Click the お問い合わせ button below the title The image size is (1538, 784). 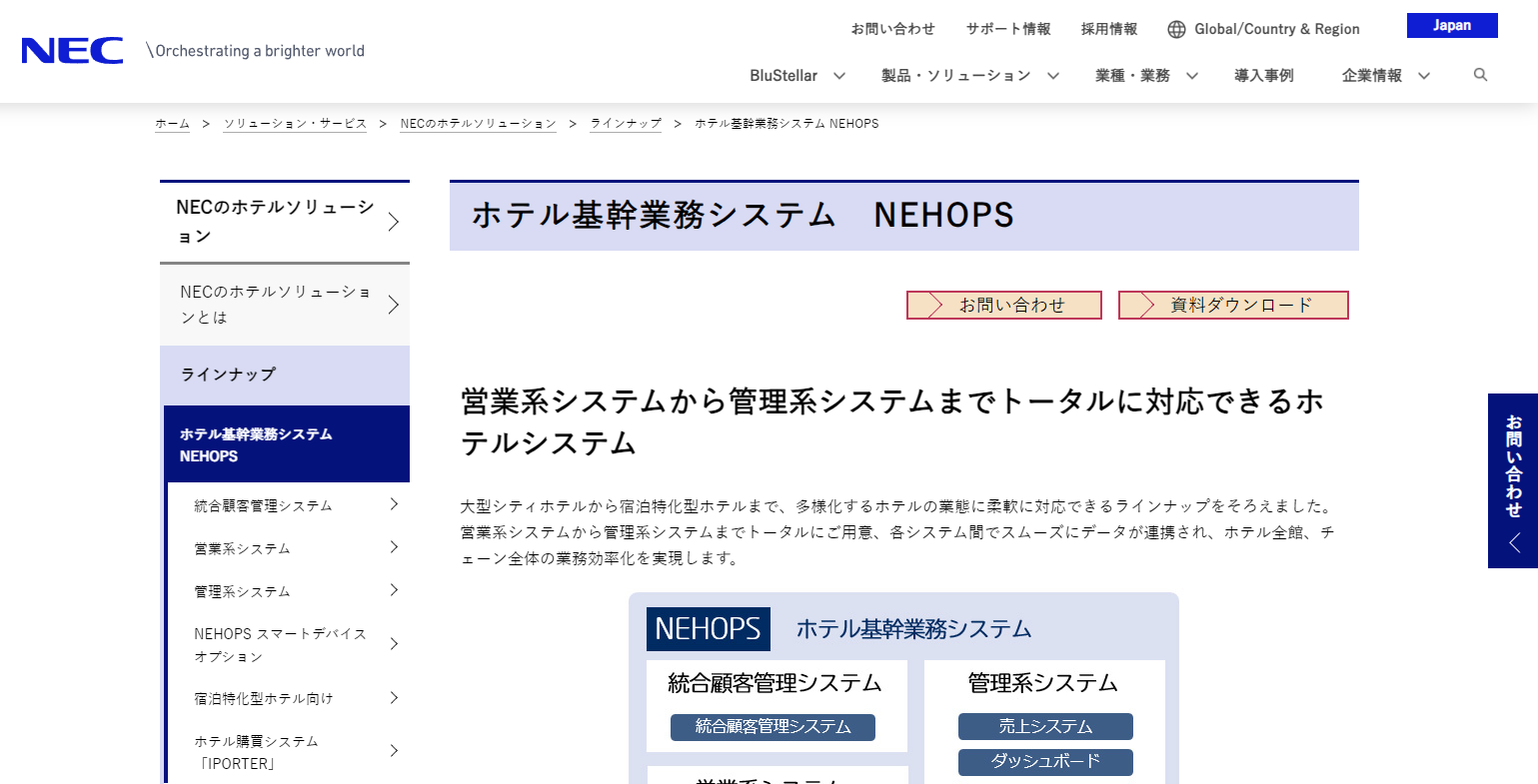point(1003,306)
